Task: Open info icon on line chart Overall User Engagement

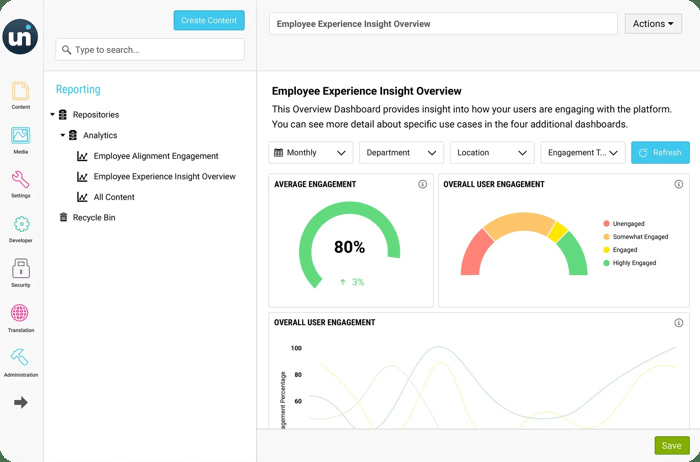Action: (679, 322)
